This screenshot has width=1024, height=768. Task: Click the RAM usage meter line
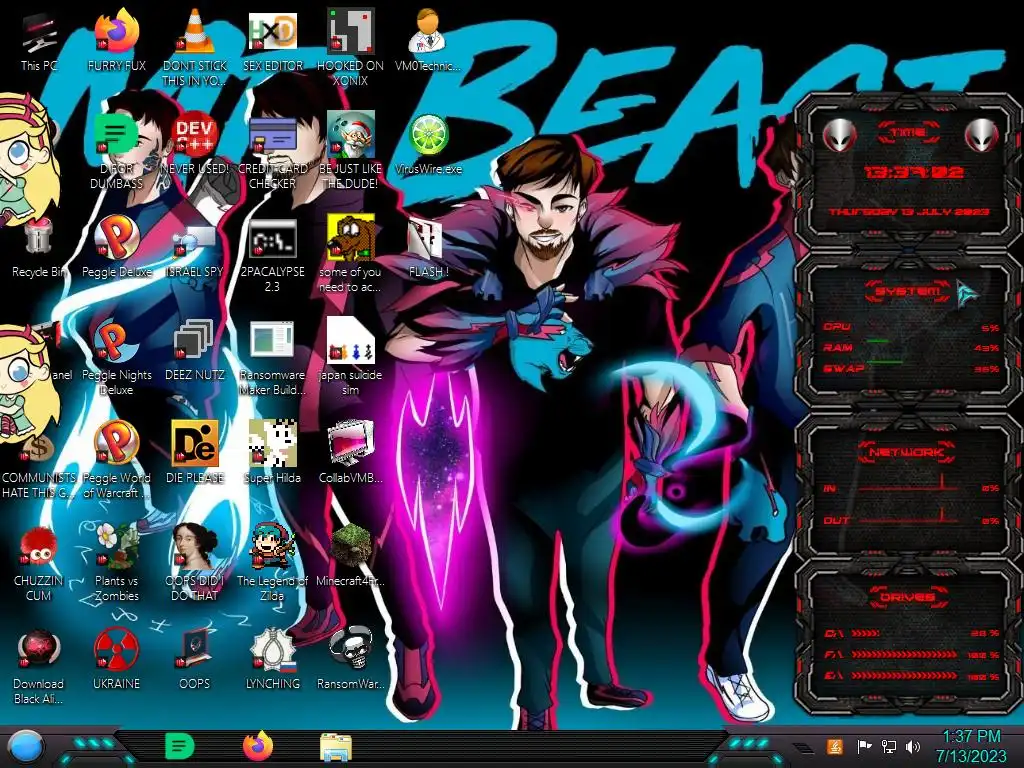[878, 341]
